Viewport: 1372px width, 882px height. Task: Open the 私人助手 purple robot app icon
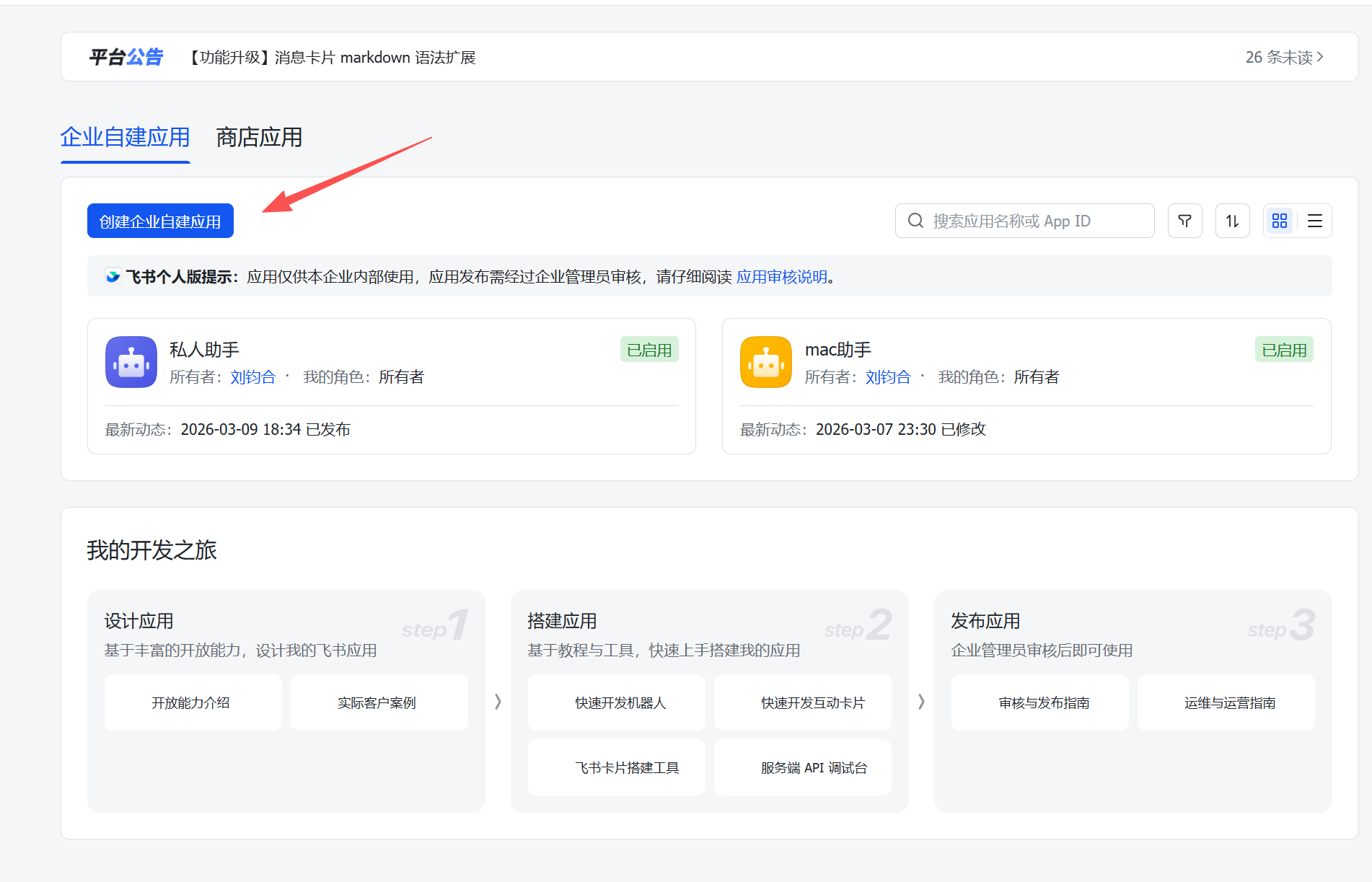tap(131, 362)
